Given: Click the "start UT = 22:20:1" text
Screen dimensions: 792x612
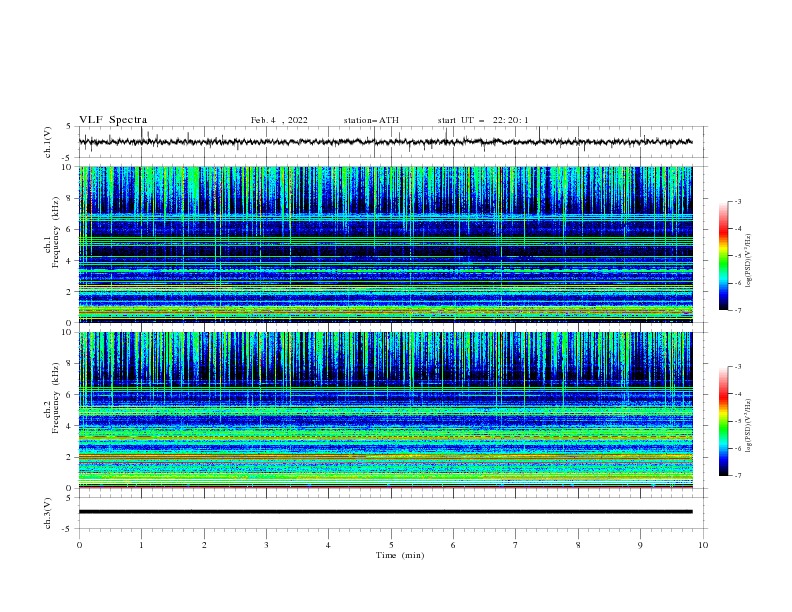Looking at the screenshot, I should point(482,120).
